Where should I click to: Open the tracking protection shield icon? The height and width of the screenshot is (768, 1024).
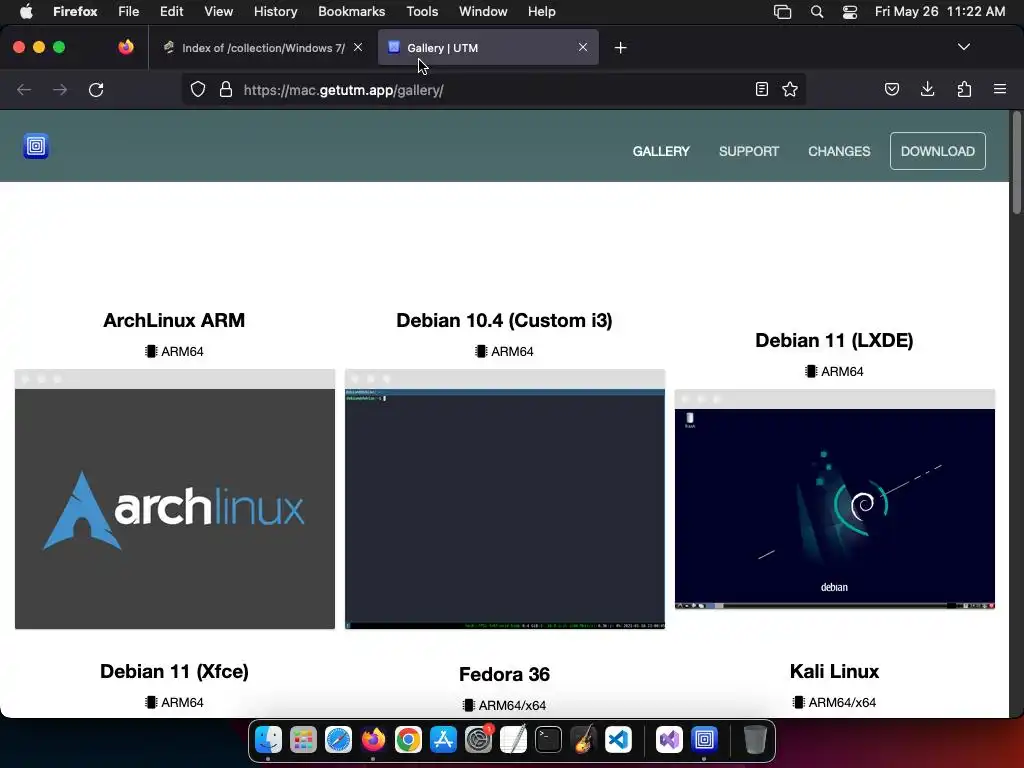(198, 89)
